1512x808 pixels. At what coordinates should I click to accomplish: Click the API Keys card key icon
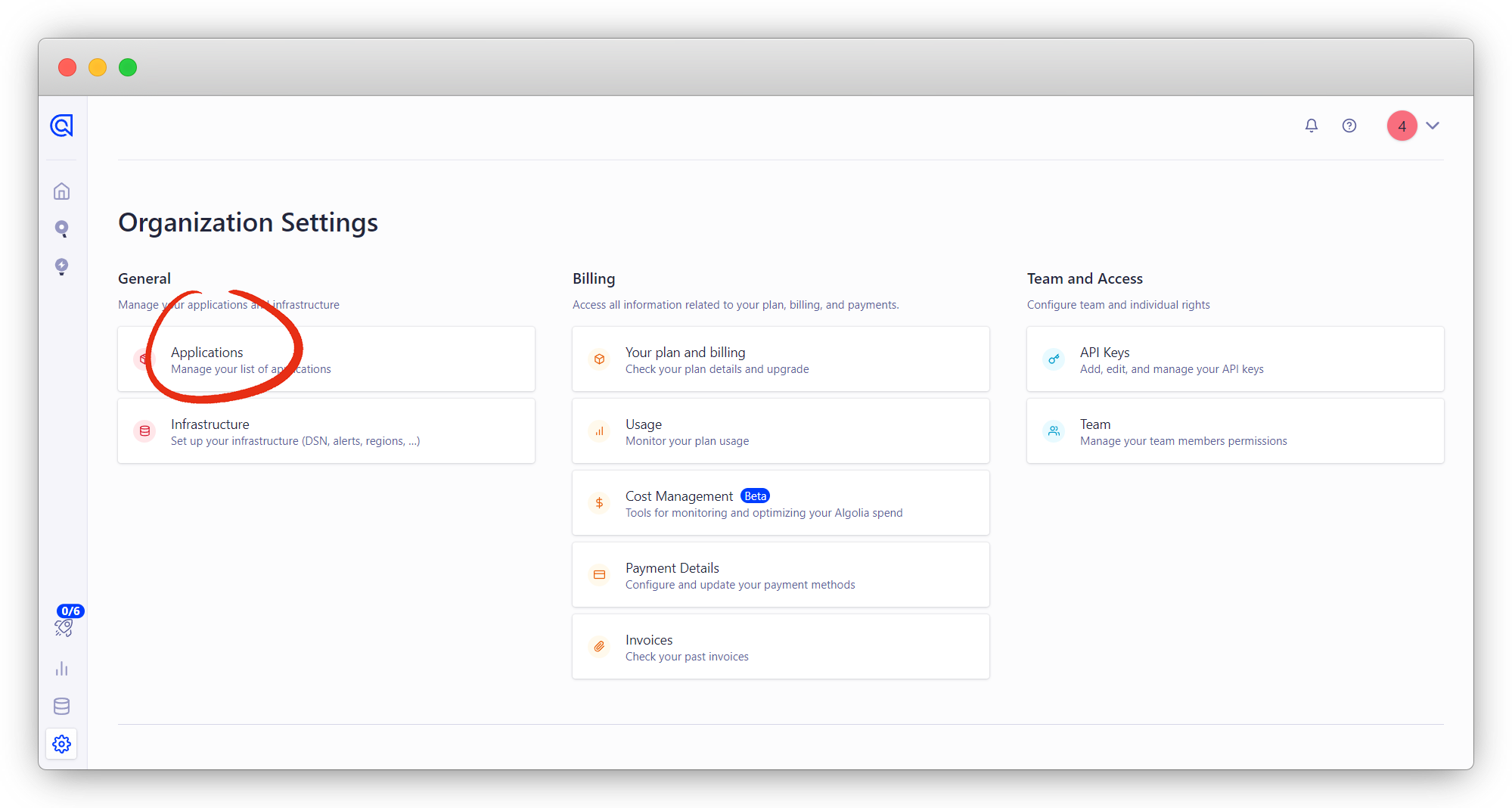pos(1054,359)
